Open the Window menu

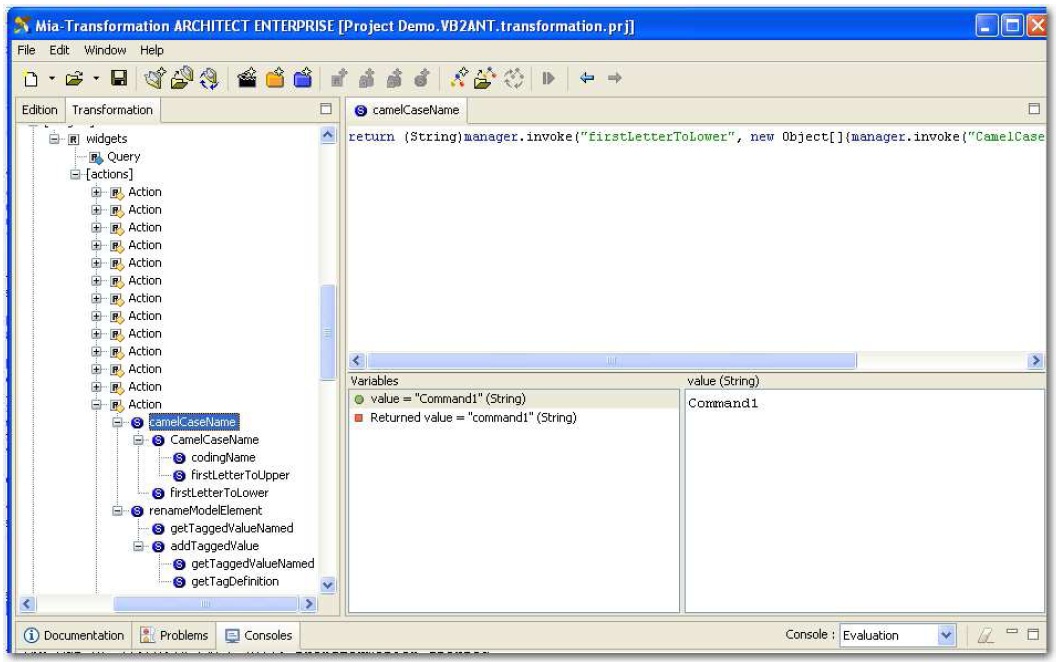coord(104,50)
